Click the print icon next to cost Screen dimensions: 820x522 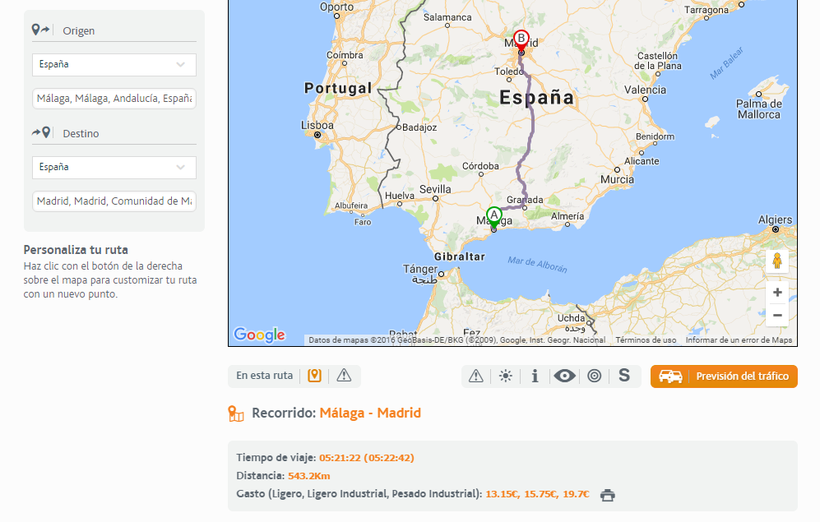coord(608,495)
